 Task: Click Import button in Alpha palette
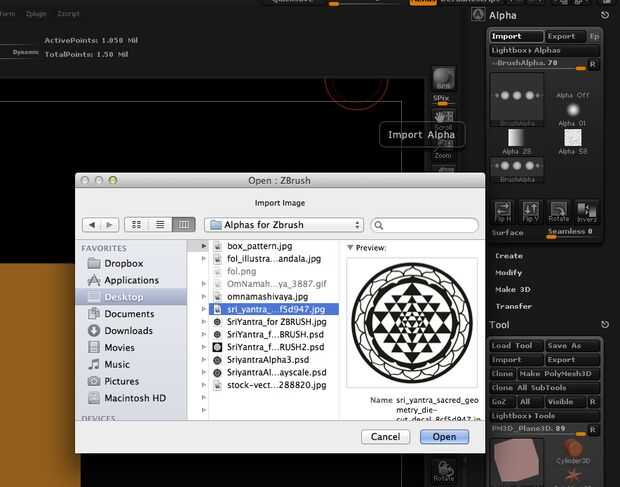pos(516,36)
